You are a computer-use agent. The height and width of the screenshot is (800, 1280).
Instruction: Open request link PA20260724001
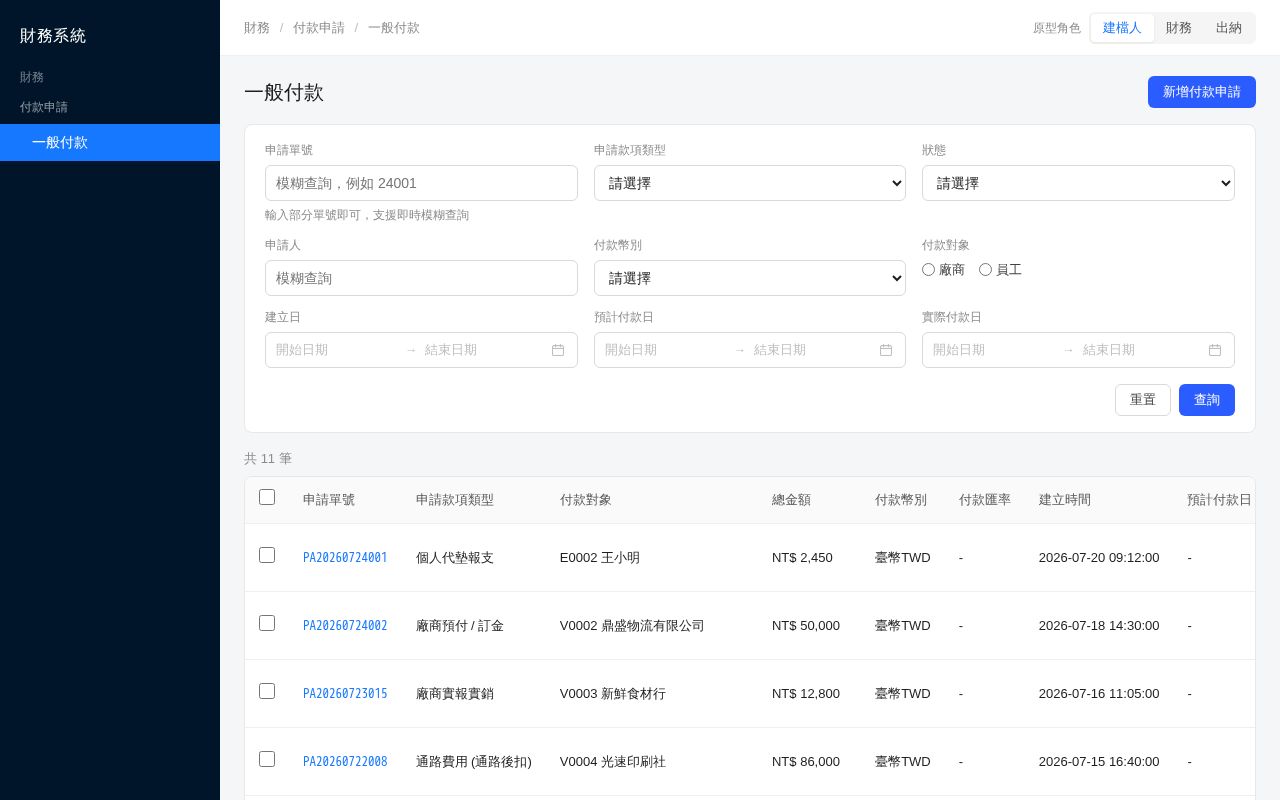point(345,558)
